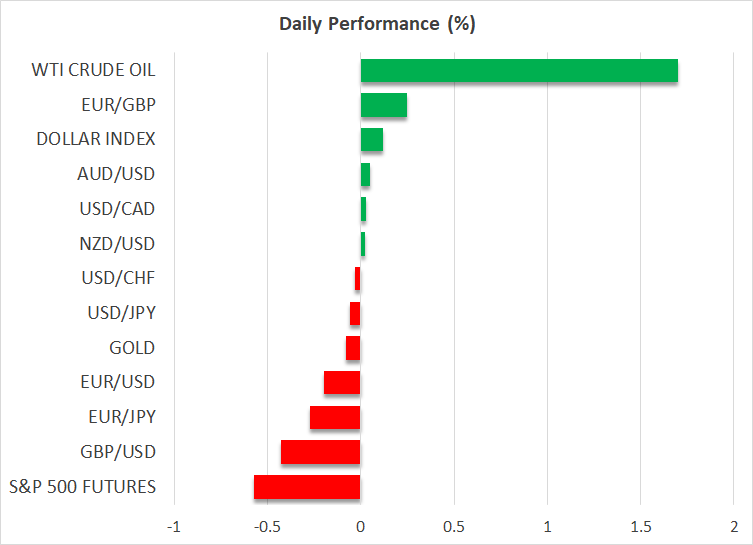Select the AUD/USD category label

[x=117, y=175]
